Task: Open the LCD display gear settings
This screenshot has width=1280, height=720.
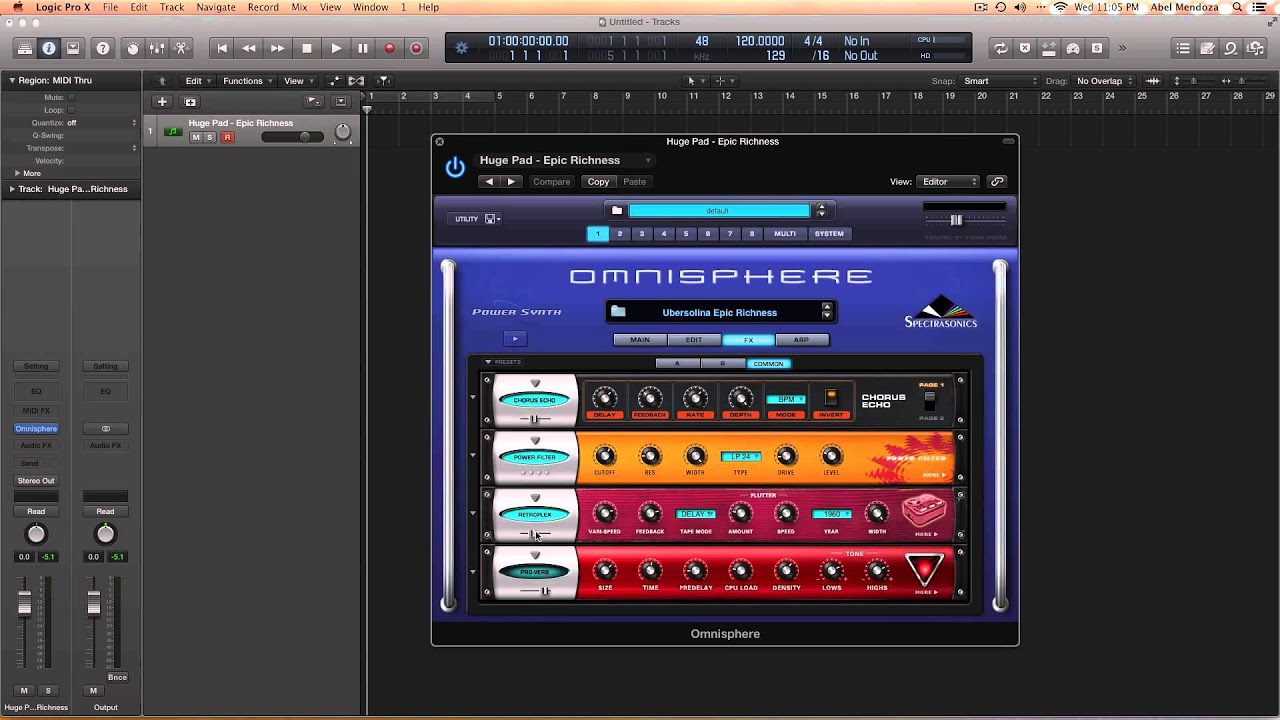Action: click(x=461, y=47)
